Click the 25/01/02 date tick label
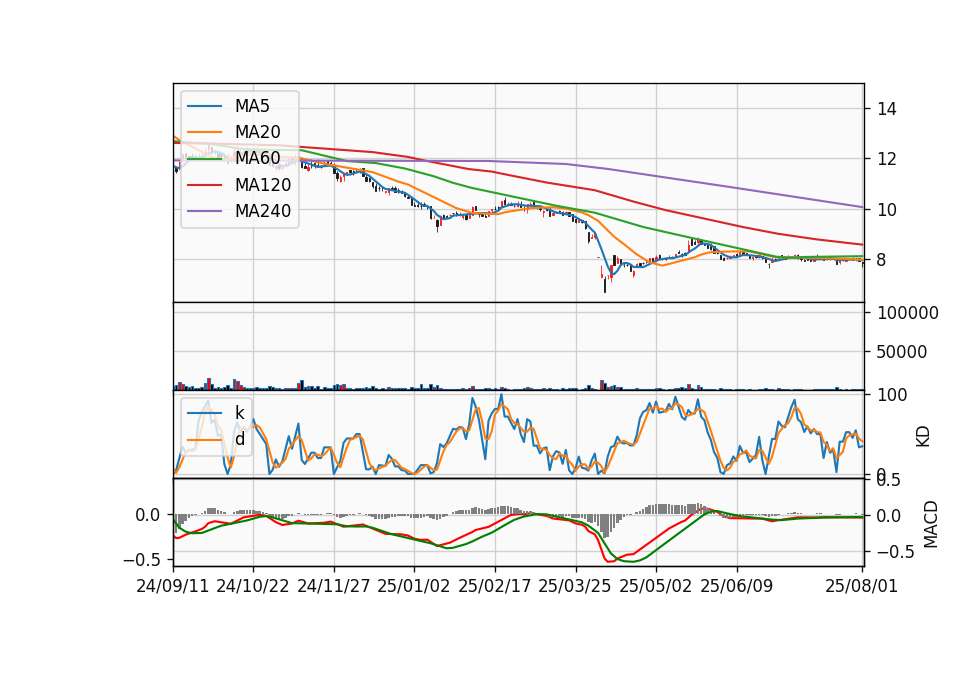Screen dimensions: 960x690 coord(414,586)
